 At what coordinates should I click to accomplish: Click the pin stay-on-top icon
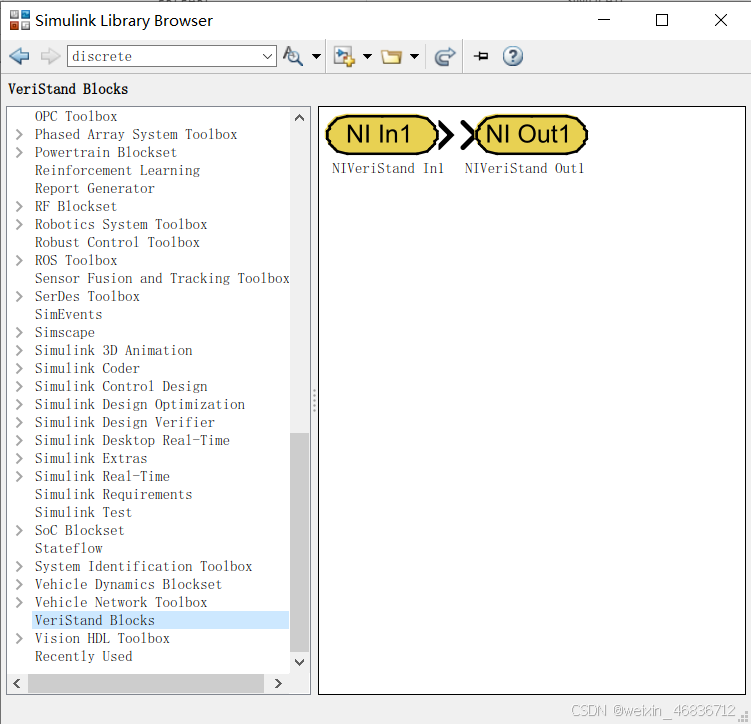tap(481, 57)
